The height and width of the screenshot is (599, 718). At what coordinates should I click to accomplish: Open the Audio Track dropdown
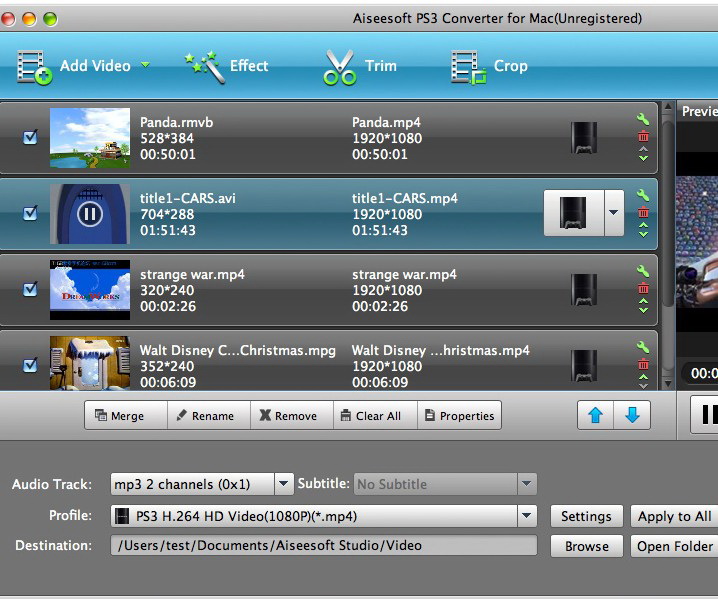coord(284,484)
